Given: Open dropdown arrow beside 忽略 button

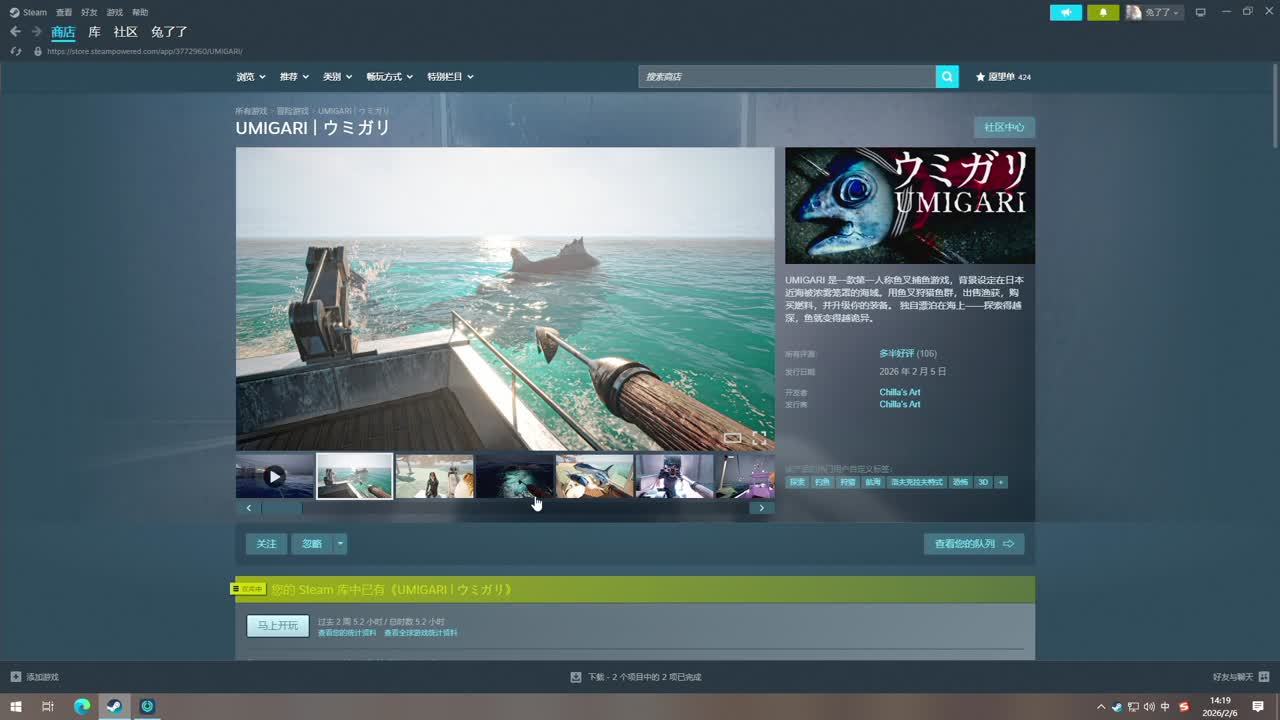Looking at the screenshot, I should click(340, 544).
